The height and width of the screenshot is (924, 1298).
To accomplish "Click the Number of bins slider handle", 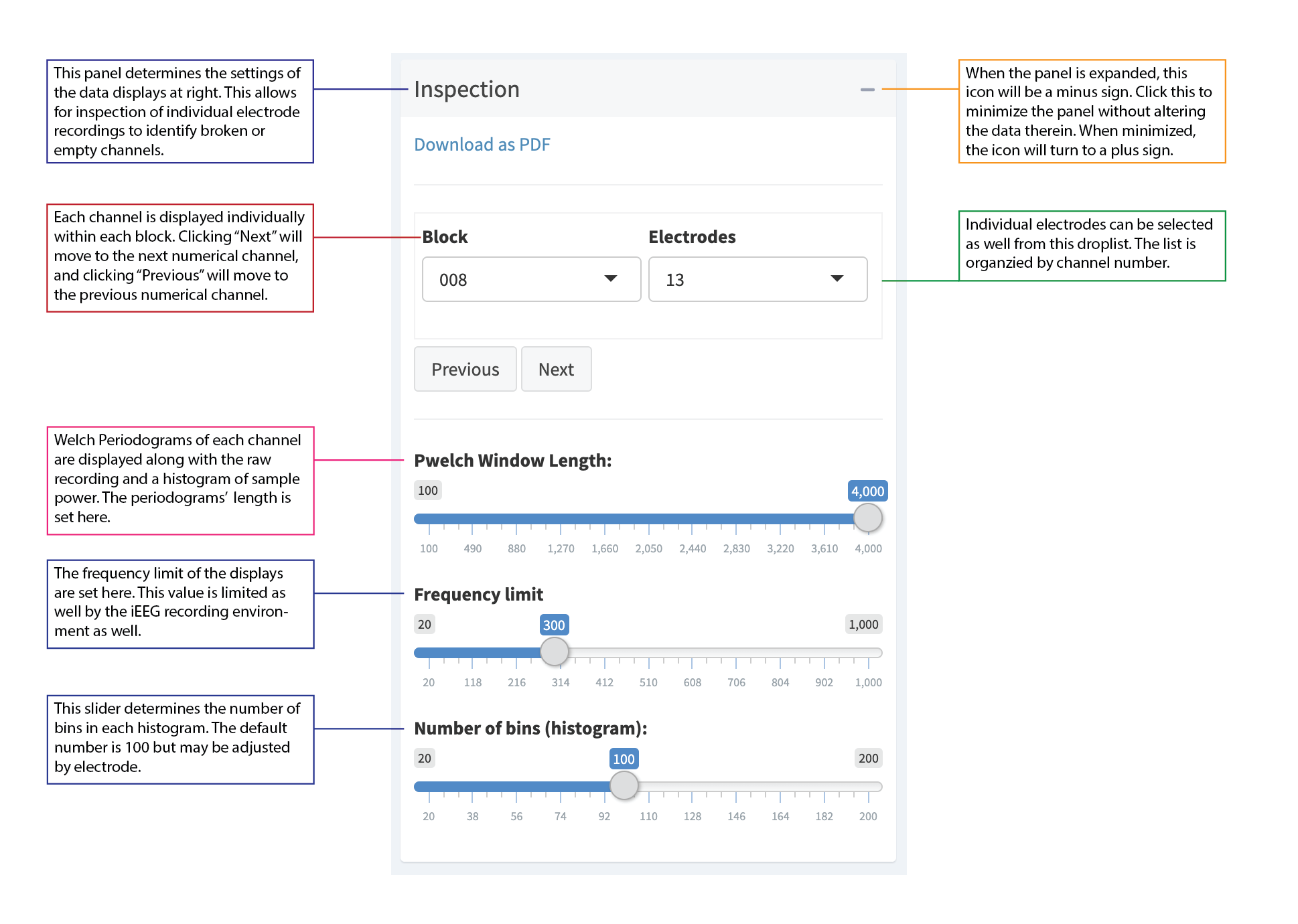I will click(x=624, y=785).
